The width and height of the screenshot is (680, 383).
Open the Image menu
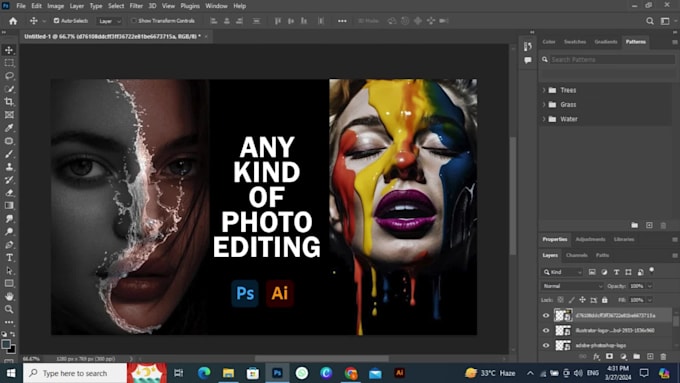[x=56, y=6]
